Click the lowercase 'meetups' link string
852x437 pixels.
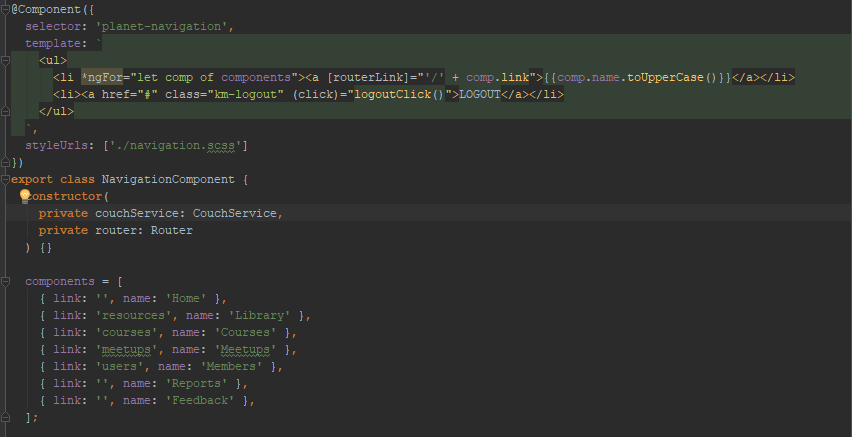pyautogui.click(x=127, y=349)
